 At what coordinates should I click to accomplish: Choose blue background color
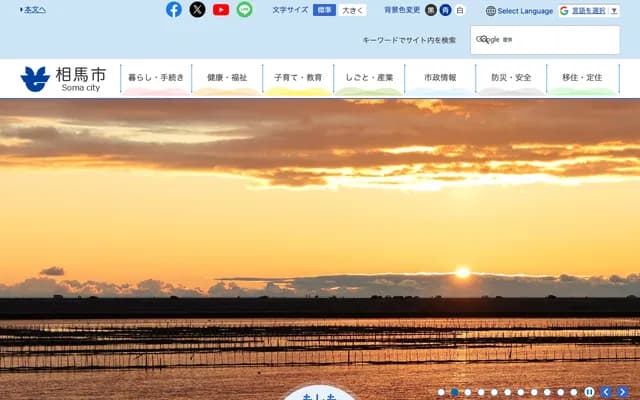(445, 10)
